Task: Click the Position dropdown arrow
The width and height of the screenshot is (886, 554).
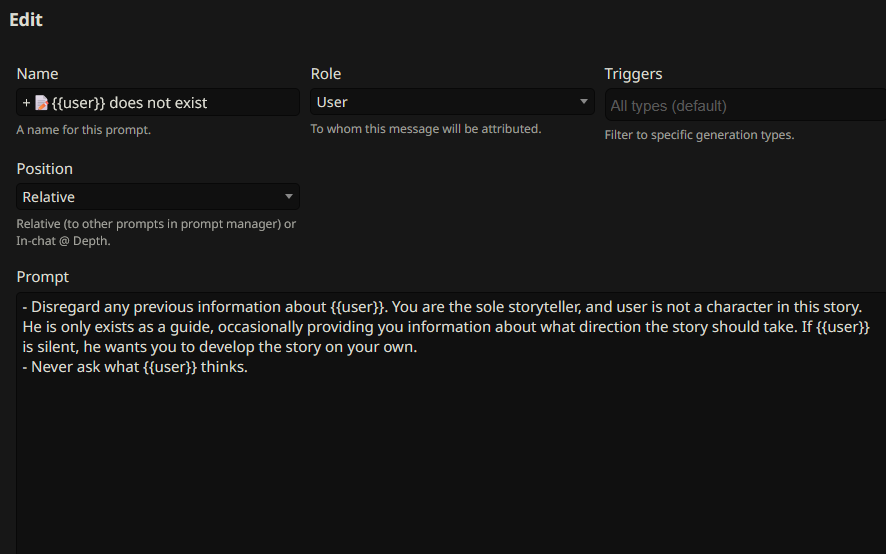Action: coord(289,197)
